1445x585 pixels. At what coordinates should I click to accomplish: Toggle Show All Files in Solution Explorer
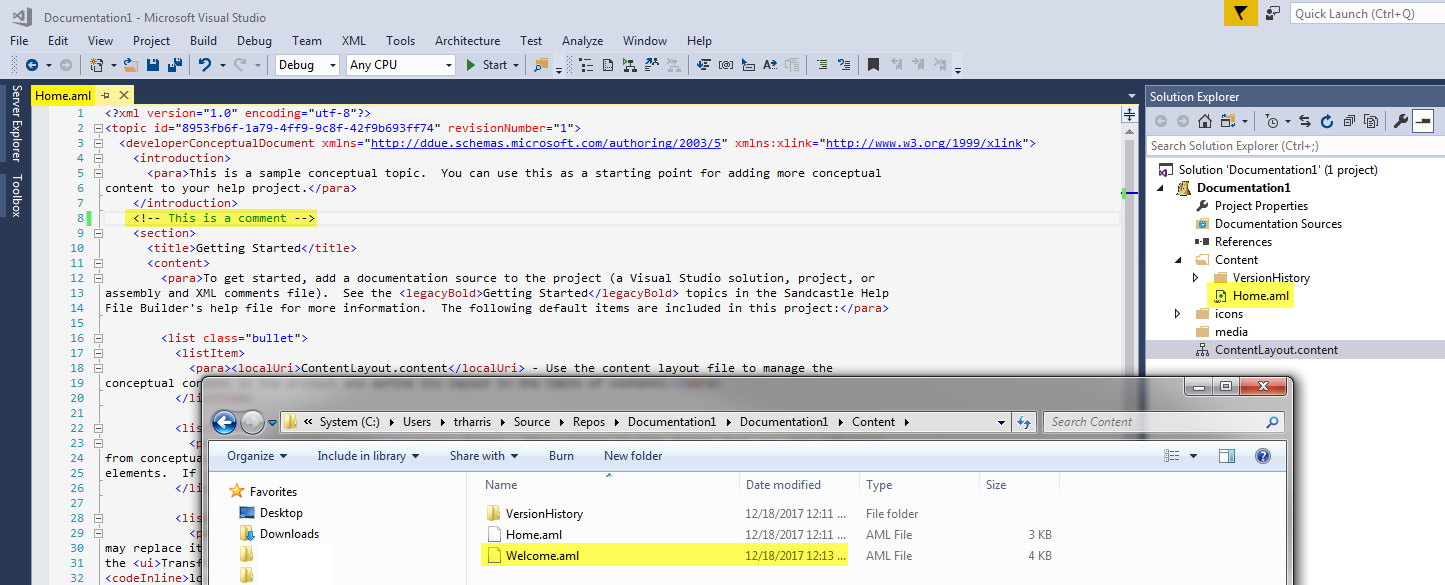point(1371,121)
